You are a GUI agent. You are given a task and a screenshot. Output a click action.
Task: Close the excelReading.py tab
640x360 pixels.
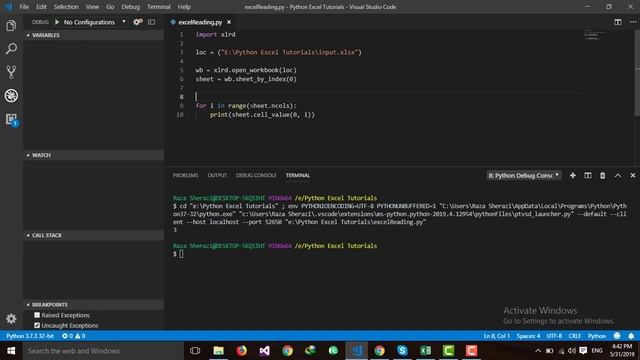tap(229, 22)
